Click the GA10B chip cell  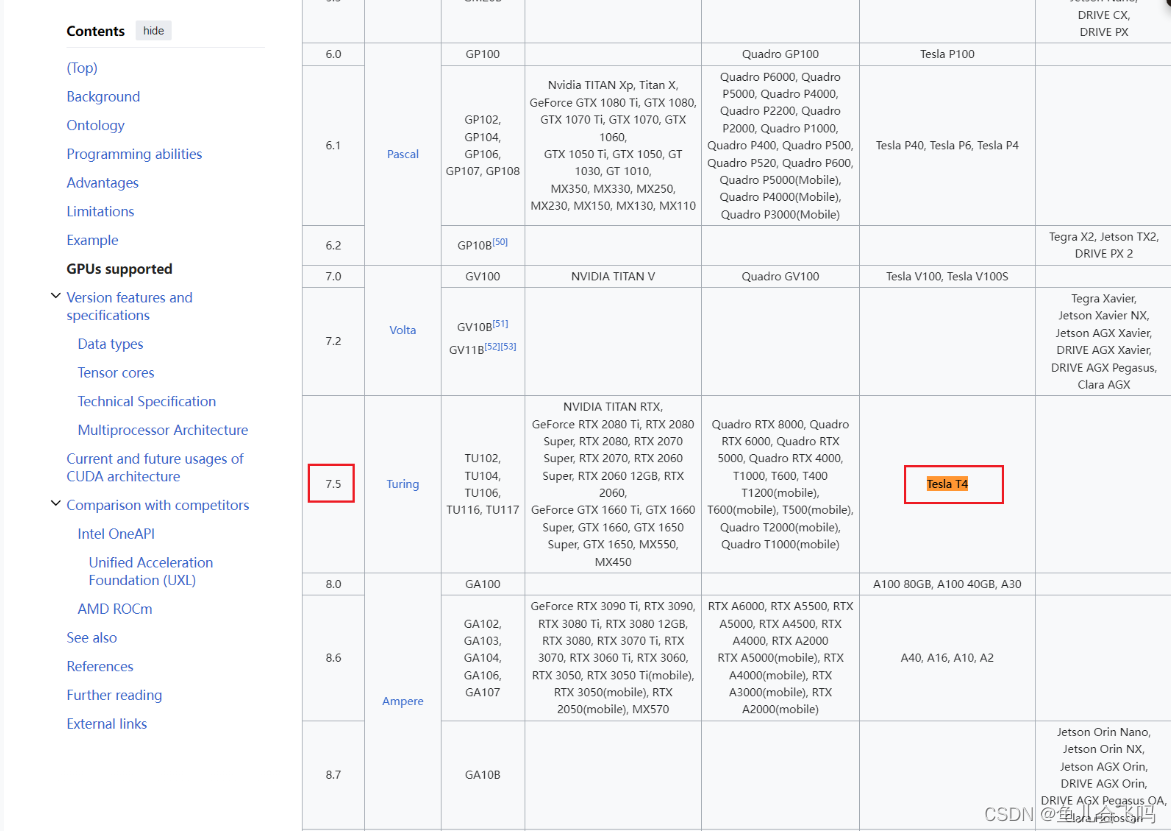(x=482, y=775)
